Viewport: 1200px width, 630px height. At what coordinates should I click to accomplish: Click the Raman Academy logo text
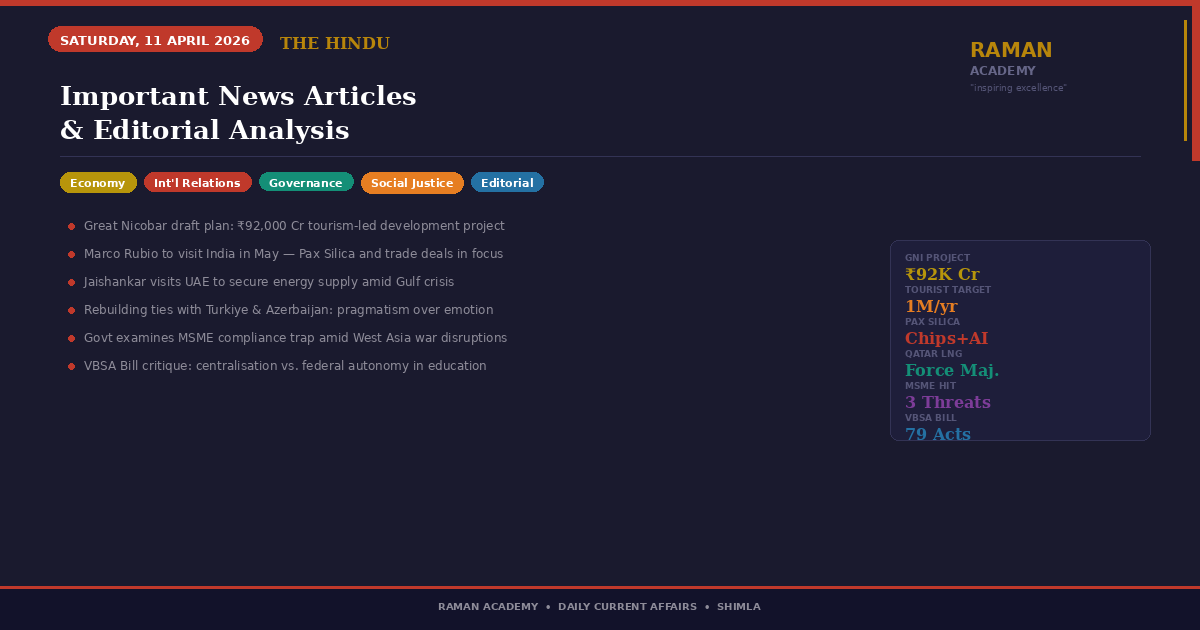tap(1011, 50)
